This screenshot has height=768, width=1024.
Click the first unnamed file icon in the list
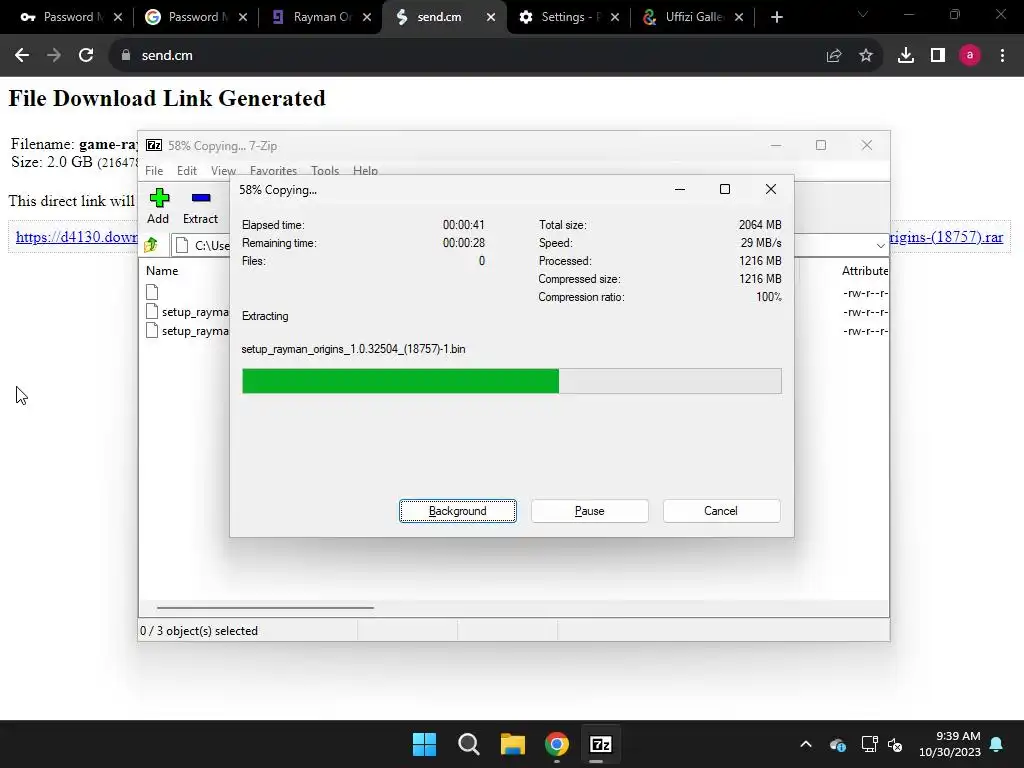pos(152,292)
